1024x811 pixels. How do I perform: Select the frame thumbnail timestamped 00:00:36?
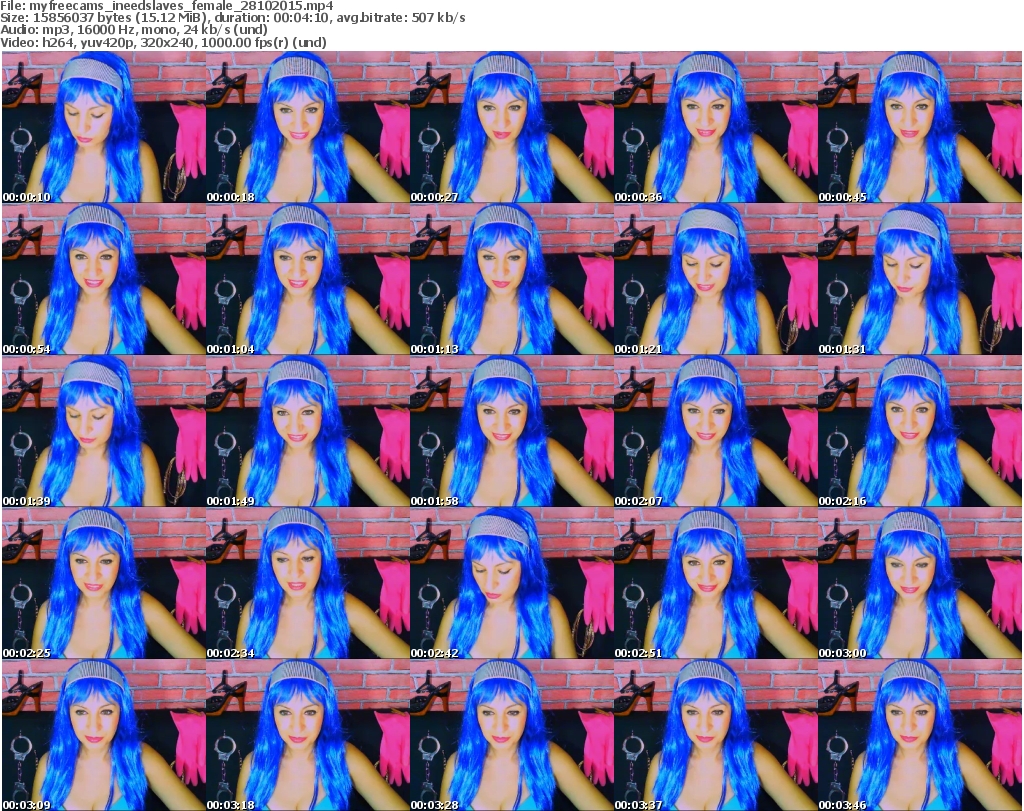[x=716, y=127]
